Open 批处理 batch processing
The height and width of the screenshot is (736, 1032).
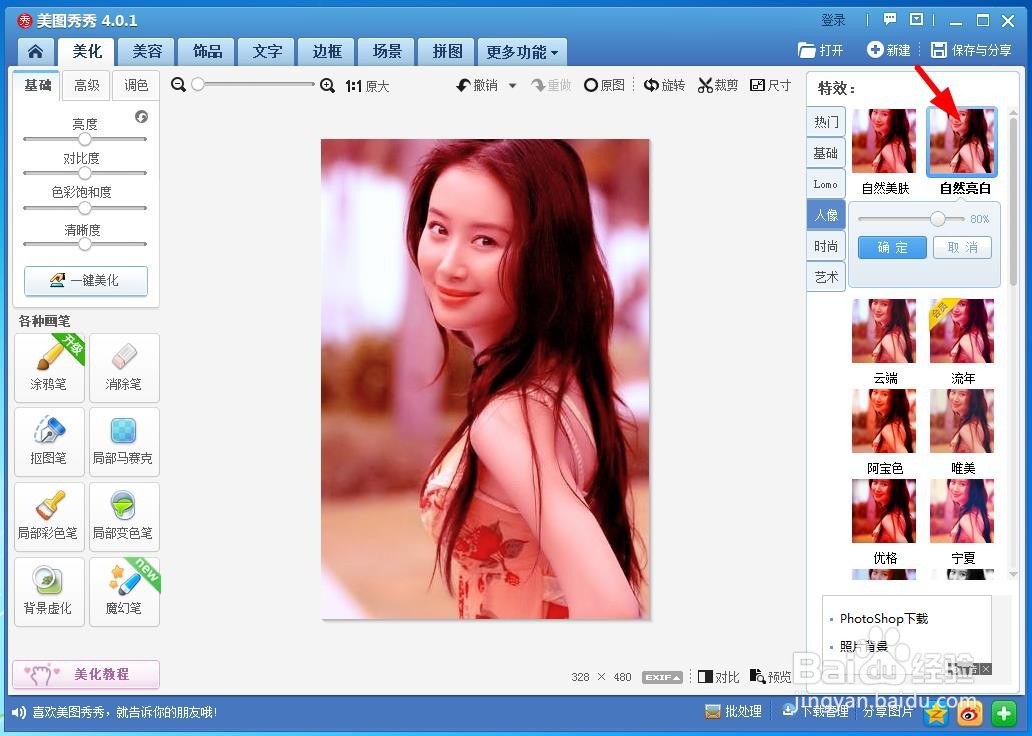[x=733, y=712]
